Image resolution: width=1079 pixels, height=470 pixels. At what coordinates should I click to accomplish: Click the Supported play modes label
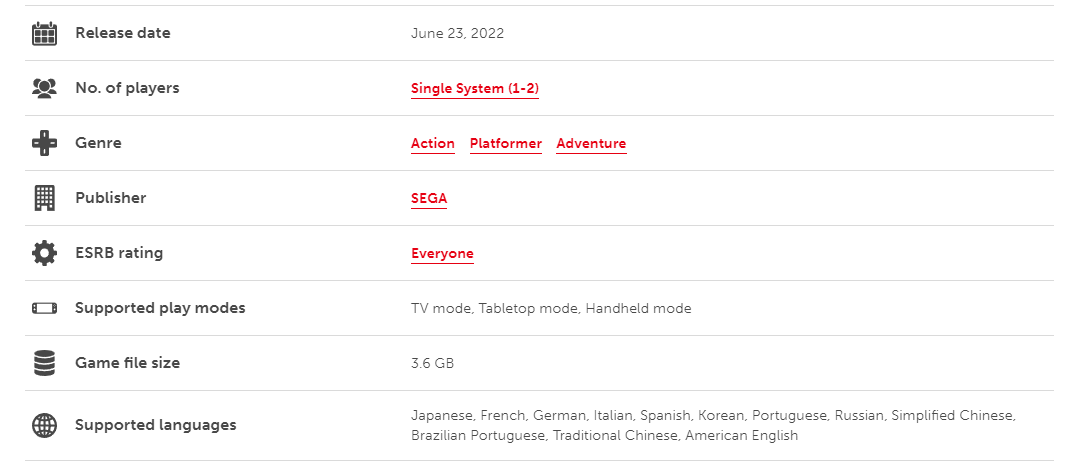point(160,308)
